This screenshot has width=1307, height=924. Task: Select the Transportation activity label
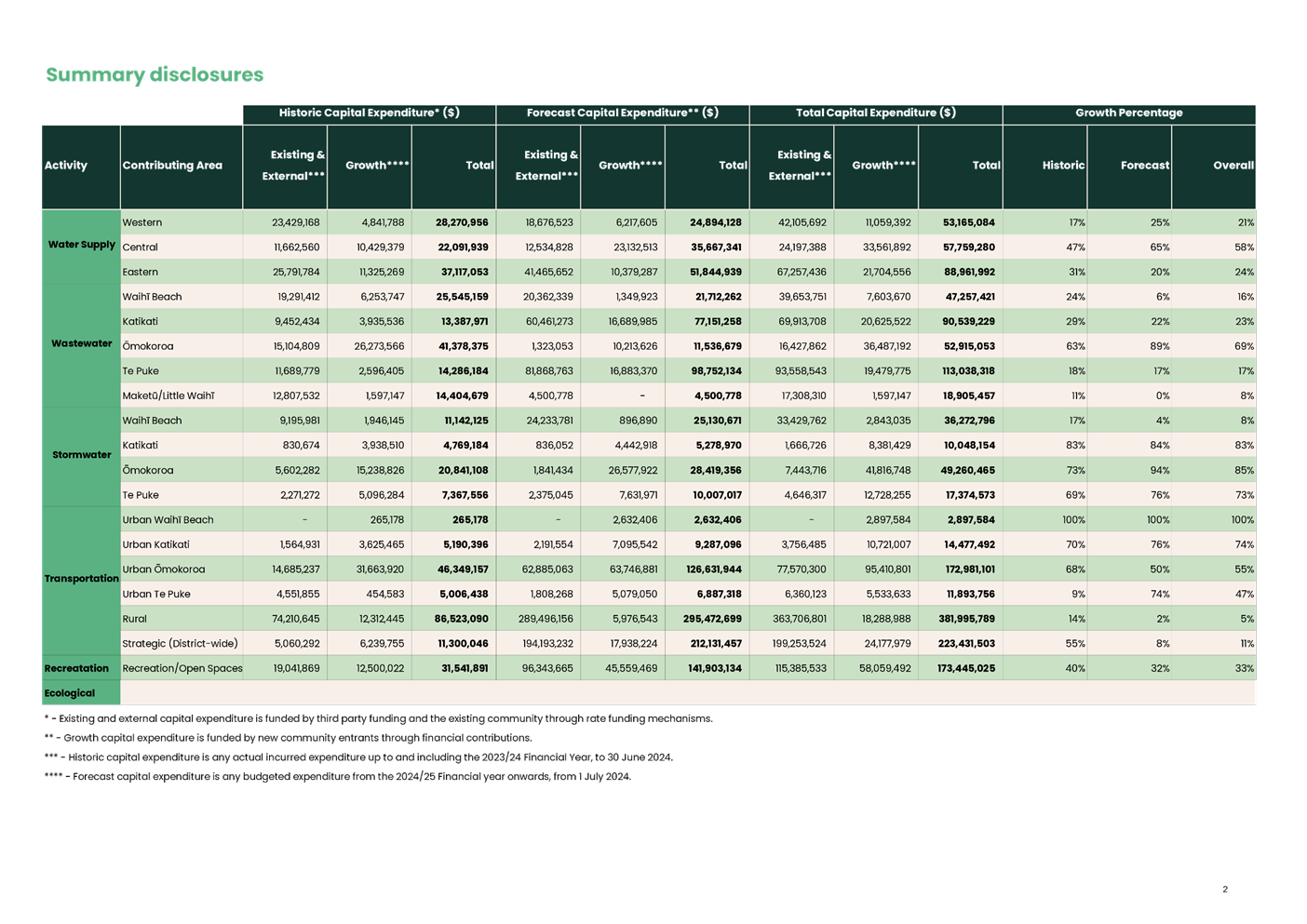tap(80, 578)
